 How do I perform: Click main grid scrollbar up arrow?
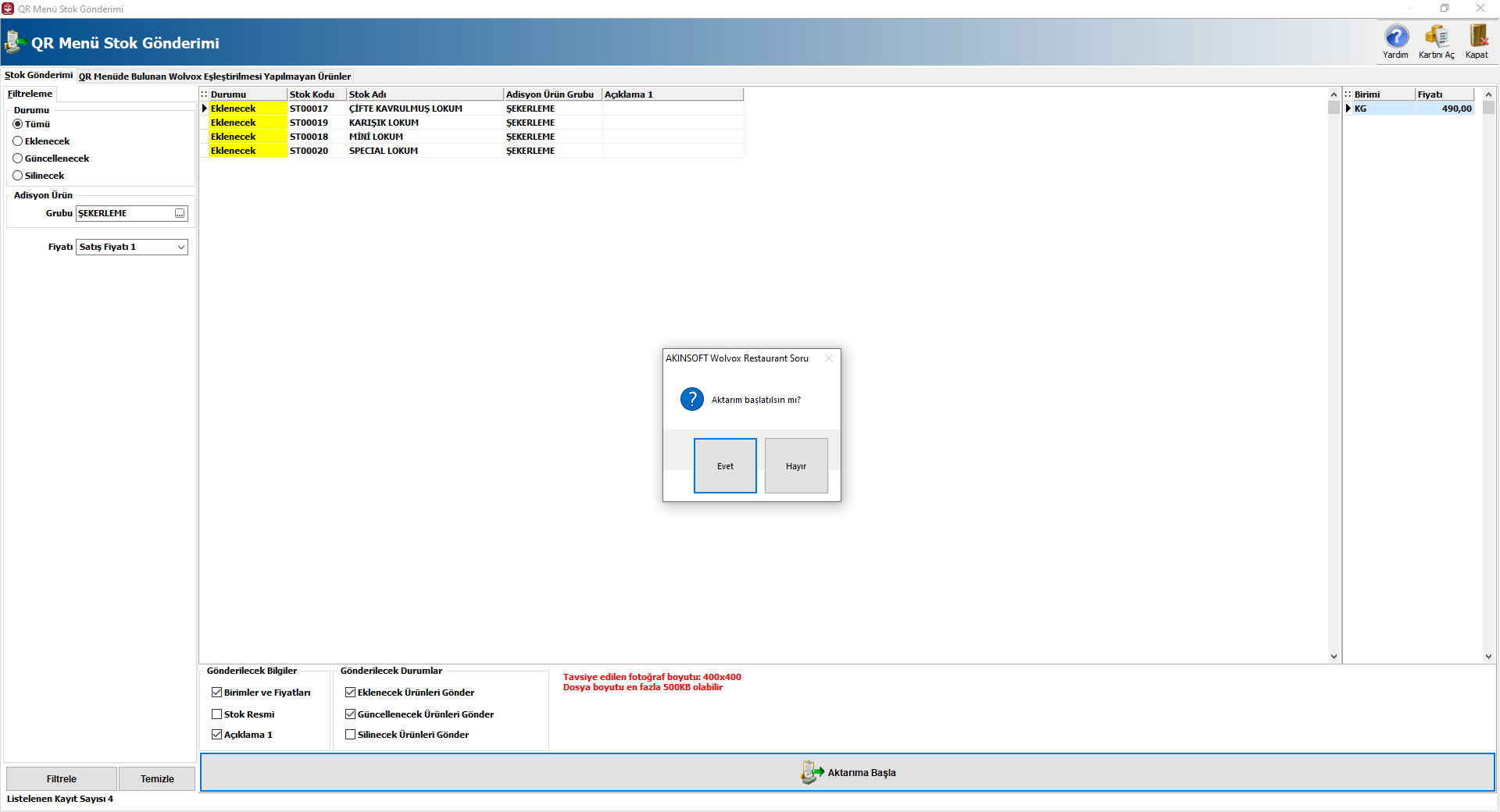tap(1334, 94)
